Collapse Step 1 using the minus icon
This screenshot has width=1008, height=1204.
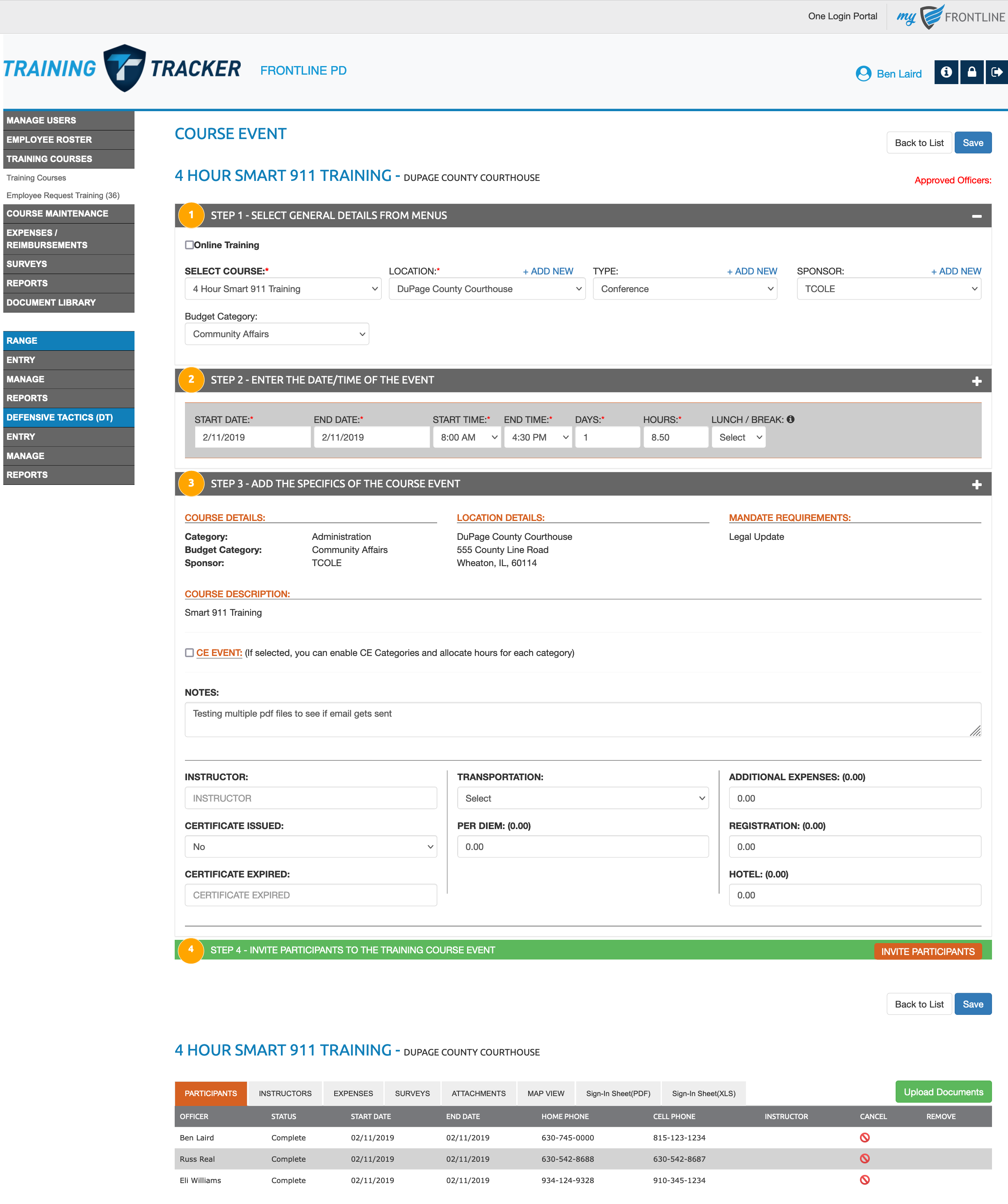click(976, 216)
